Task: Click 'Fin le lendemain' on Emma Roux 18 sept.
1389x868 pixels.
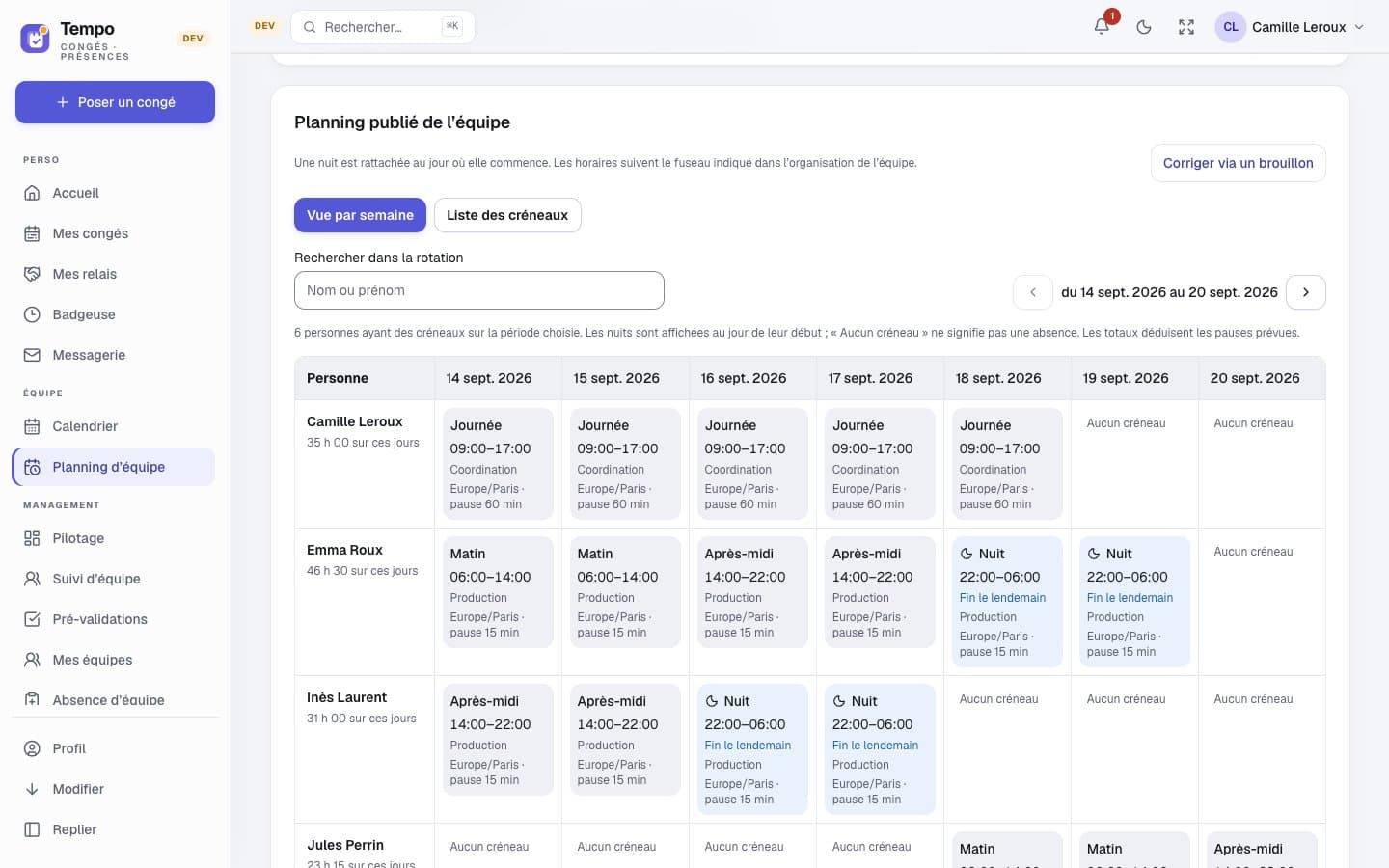Action: point(1002,598)
